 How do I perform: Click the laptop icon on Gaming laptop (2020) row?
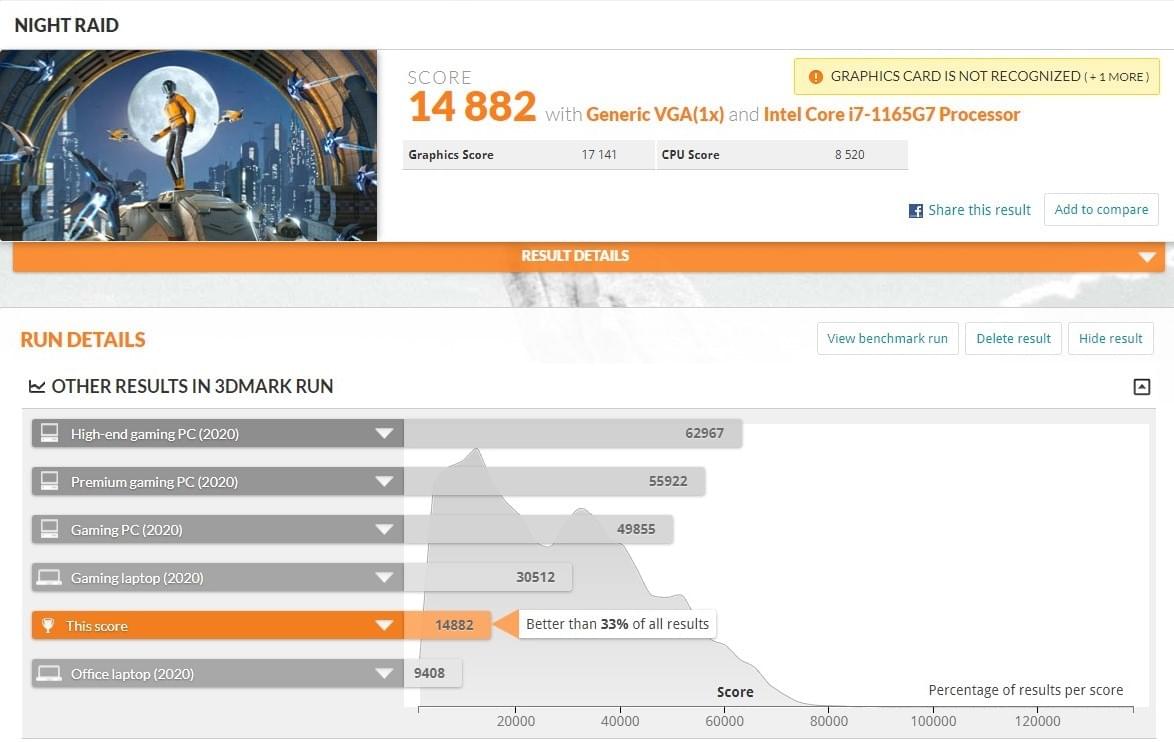[49, 577]
